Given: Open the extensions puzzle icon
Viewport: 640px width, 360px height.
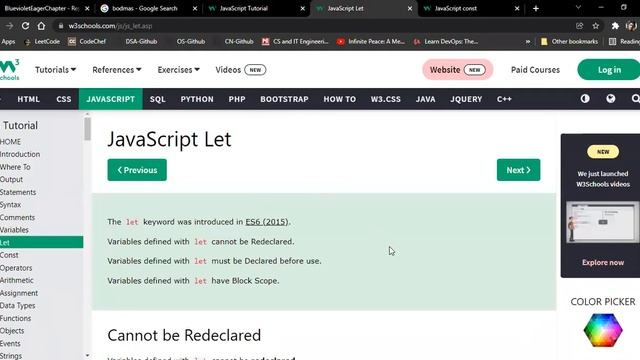Looking at the screenshot, I should tap(615, 26).
